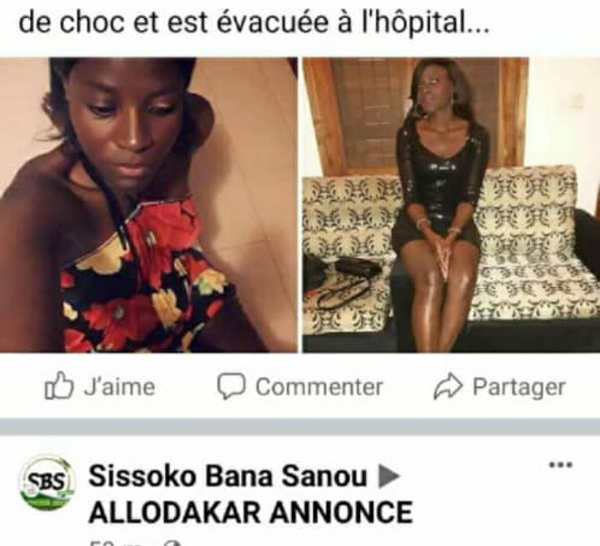The width and height of the screenshot is (600, 546).
Task: Open the right photo showing patterned sofa
Action: [452, 205]
